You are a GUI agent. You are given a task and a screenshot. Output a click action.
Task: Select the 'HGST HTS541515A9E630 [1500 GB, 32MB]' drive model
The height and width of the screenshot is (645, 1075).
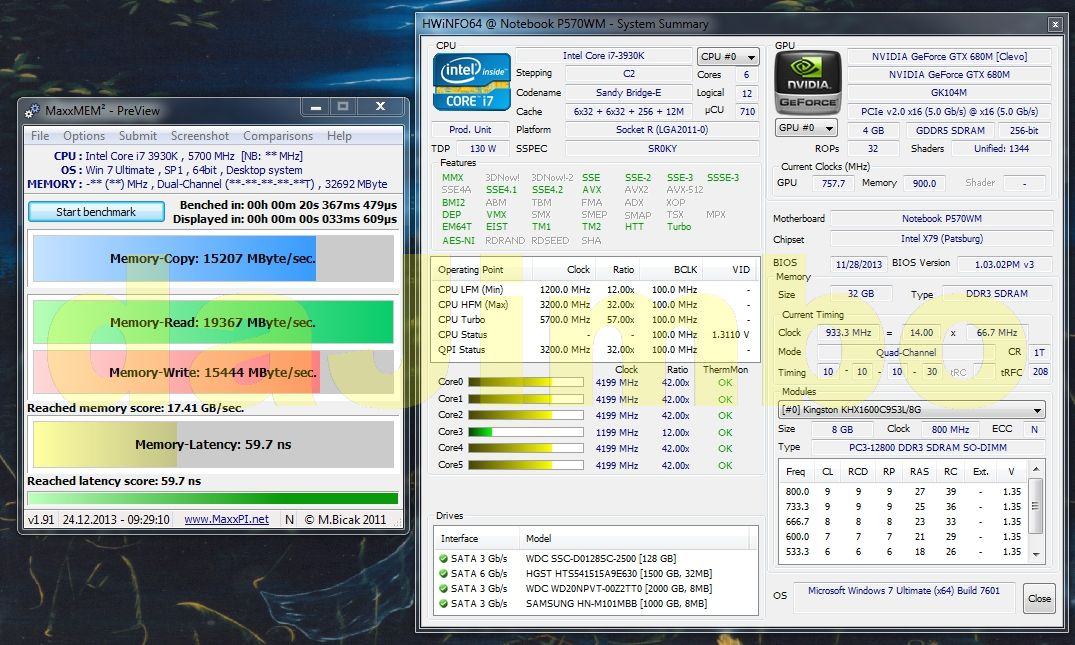tap(618, 574)
